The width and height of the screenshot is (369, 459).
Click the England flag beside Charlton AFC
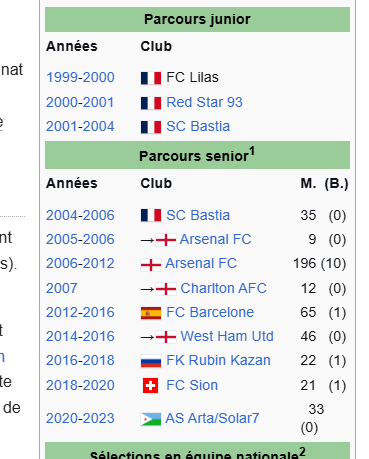(x=166, y=289)
